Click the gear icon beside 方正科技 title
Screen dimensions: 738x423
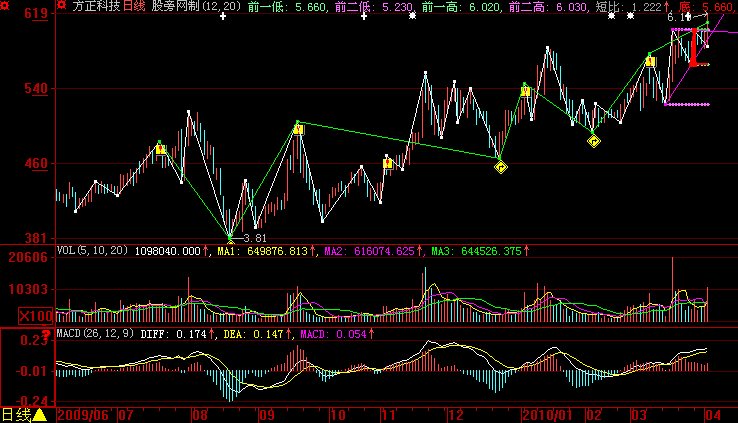(62, 6)
